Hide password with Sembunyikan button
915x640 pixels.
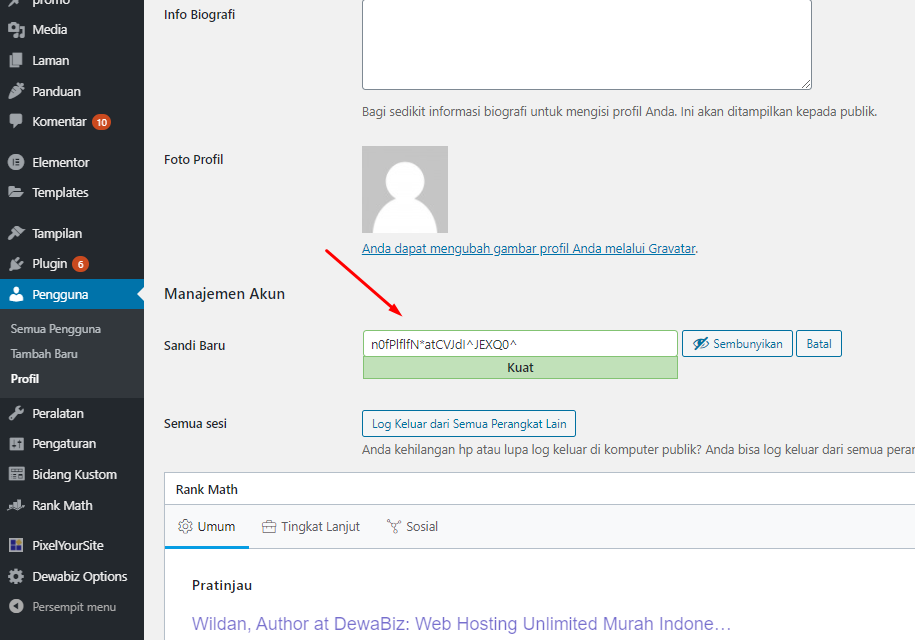[737, 344]
